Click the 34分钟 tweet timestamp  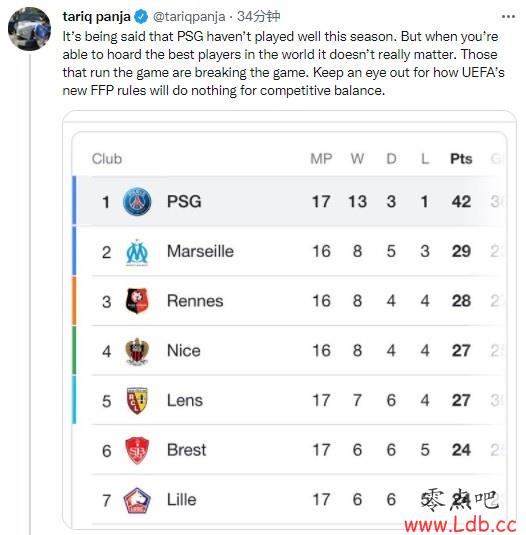pos(259,16)
